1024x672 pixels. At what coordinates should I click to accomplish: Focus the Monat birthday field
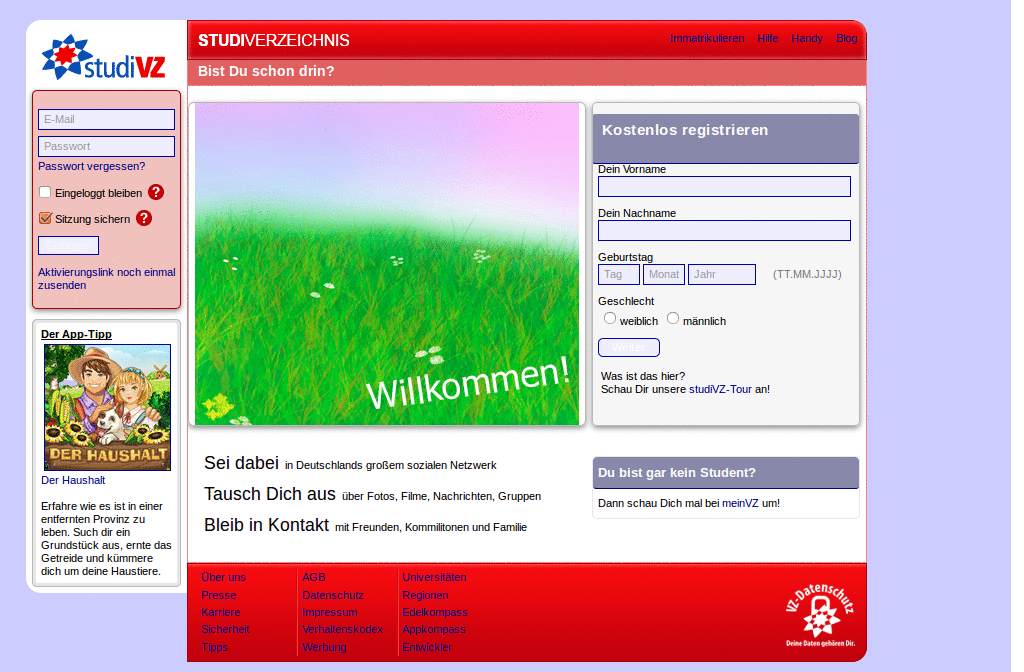(664, 274)
